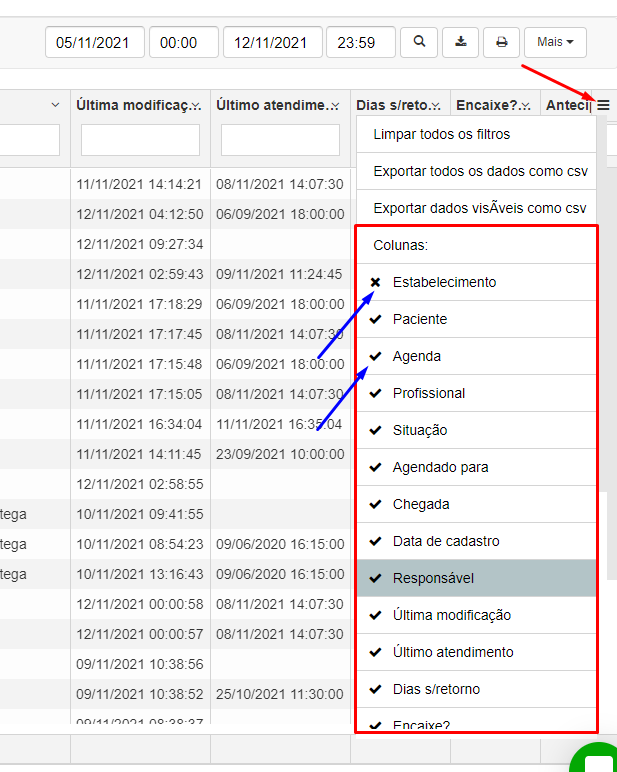Toggle the Profissional column

(x=476, y=393)
